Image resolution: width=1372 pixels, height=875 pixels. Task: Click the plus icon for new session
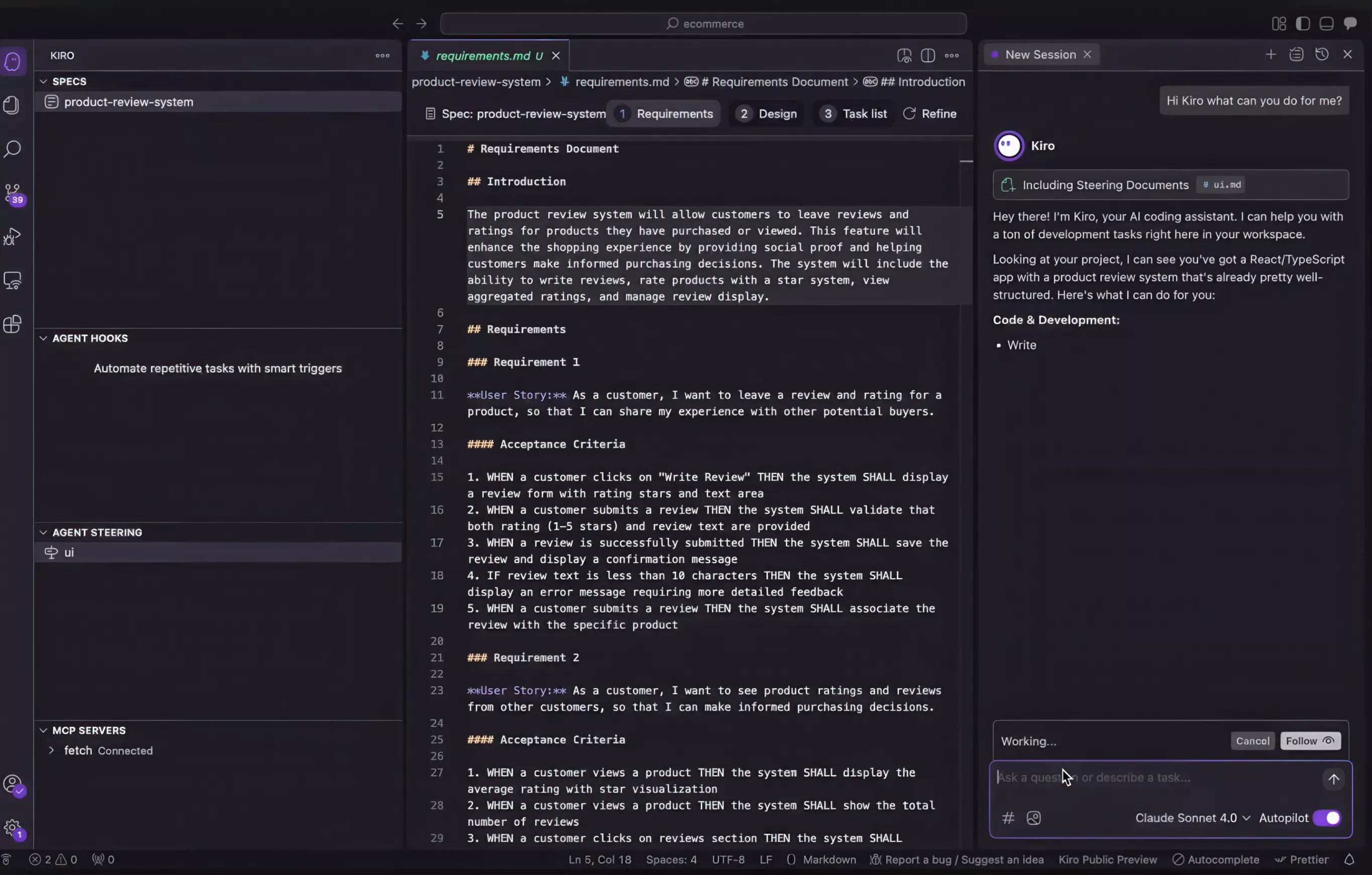pos(1270,54)
